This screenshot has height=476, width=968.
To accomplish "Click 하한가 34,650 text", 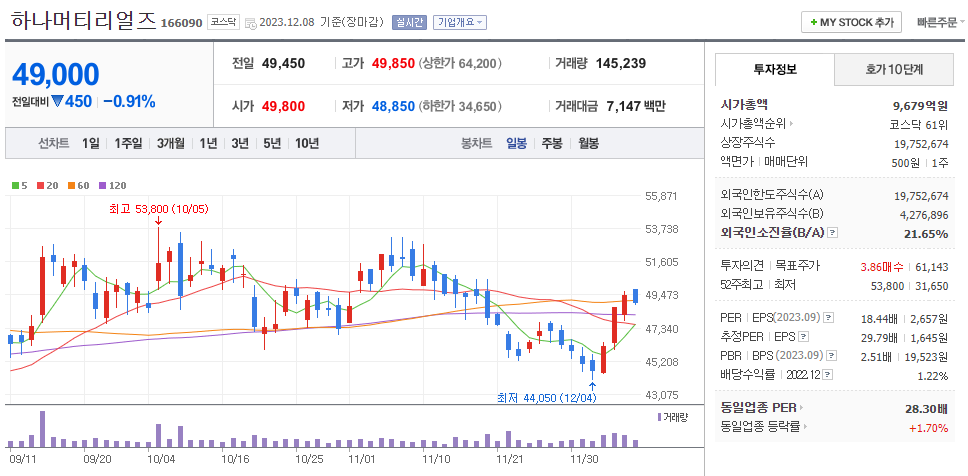I will [x=460, y=106].
